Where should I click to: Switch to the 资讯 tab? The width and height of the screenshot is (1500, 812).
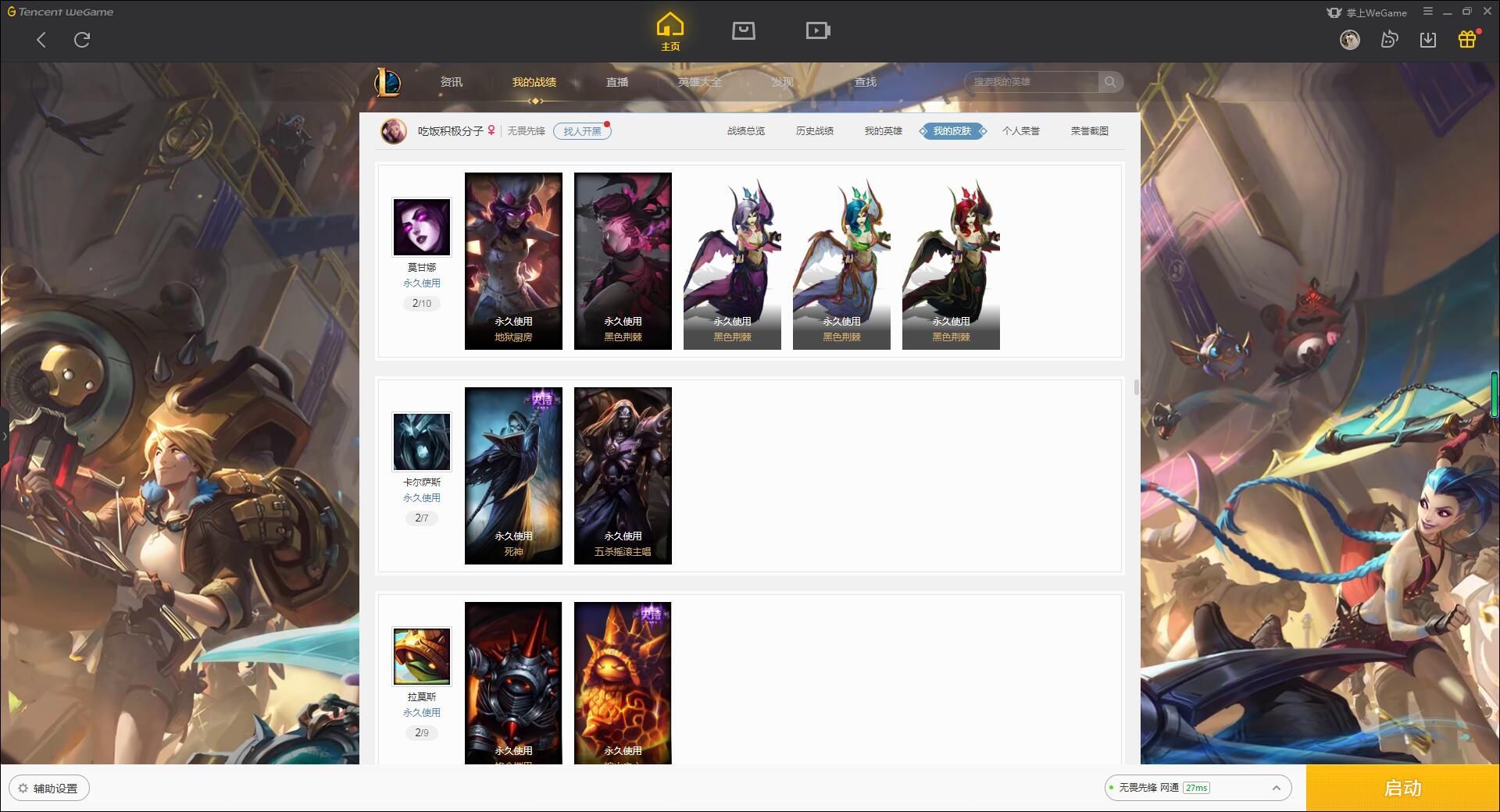coord(452,82)
